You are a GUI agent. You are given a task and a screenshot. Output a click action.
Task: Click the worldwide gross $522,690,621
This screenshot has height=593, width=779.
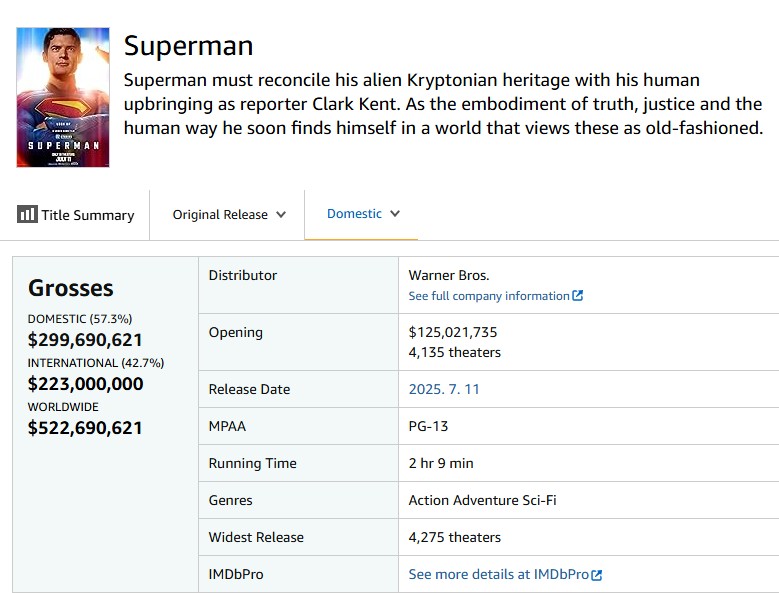85,428
